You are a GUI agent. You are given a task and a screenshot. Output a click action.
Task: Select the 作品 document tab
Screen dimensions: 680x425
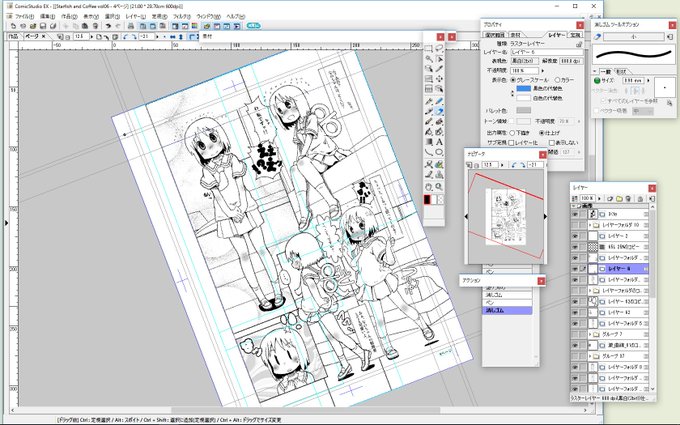click(14, 36)
